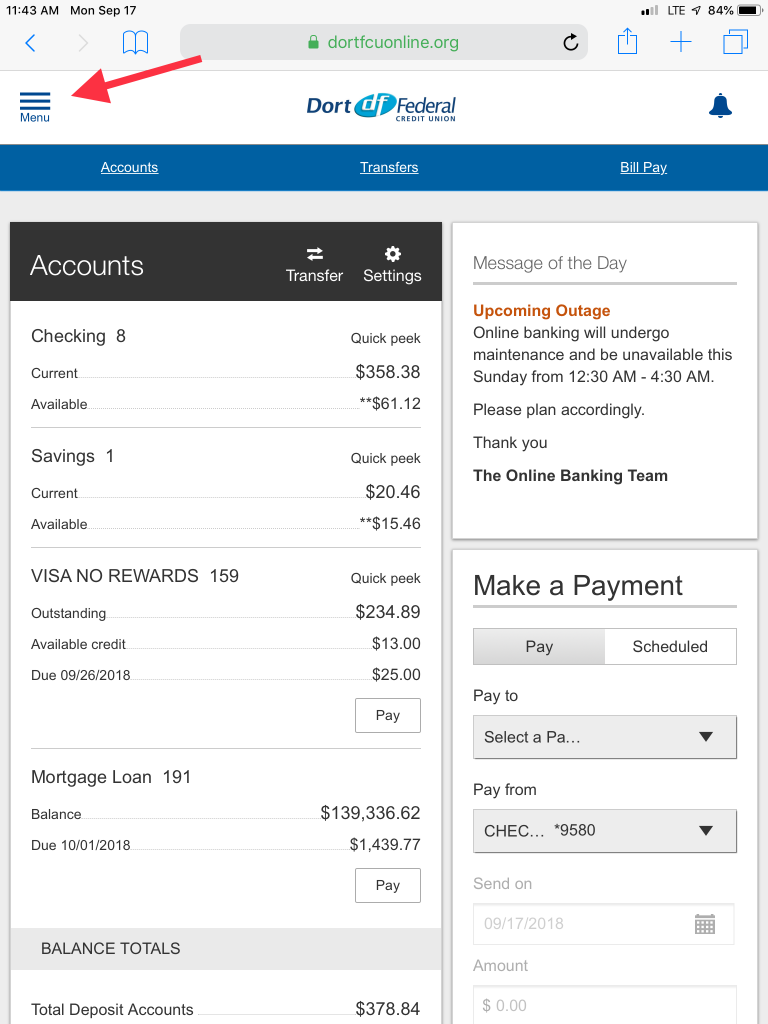Expand the Pay to dropdown
The width and height of the screenshot is (768, 1024).
pos(604,737)
